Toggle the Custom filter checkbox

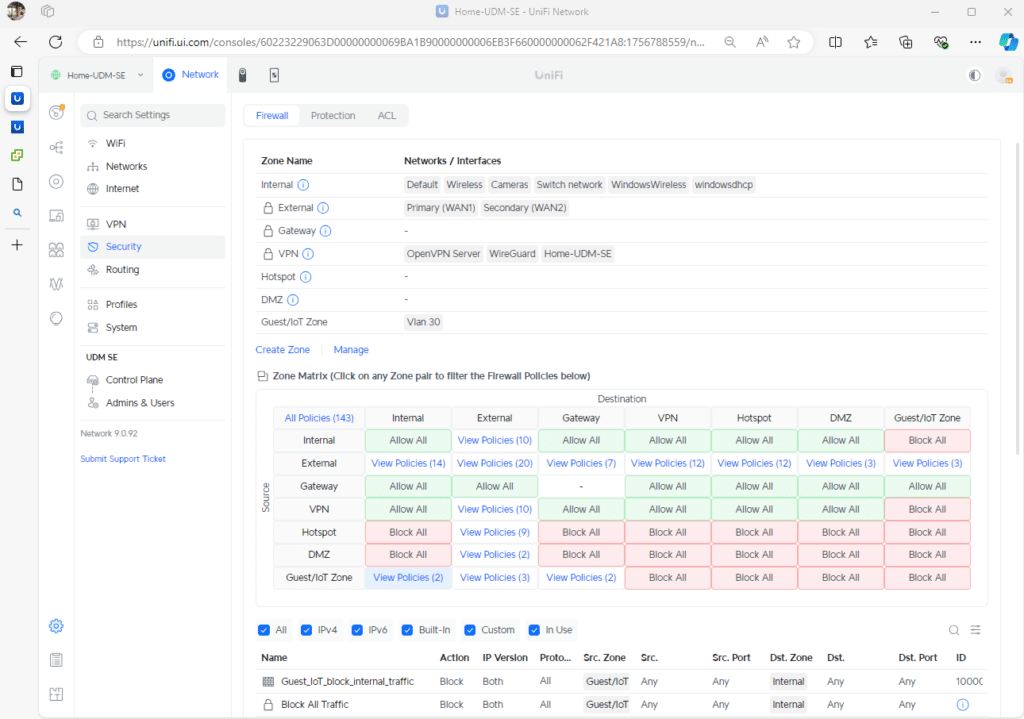(470, 630)
